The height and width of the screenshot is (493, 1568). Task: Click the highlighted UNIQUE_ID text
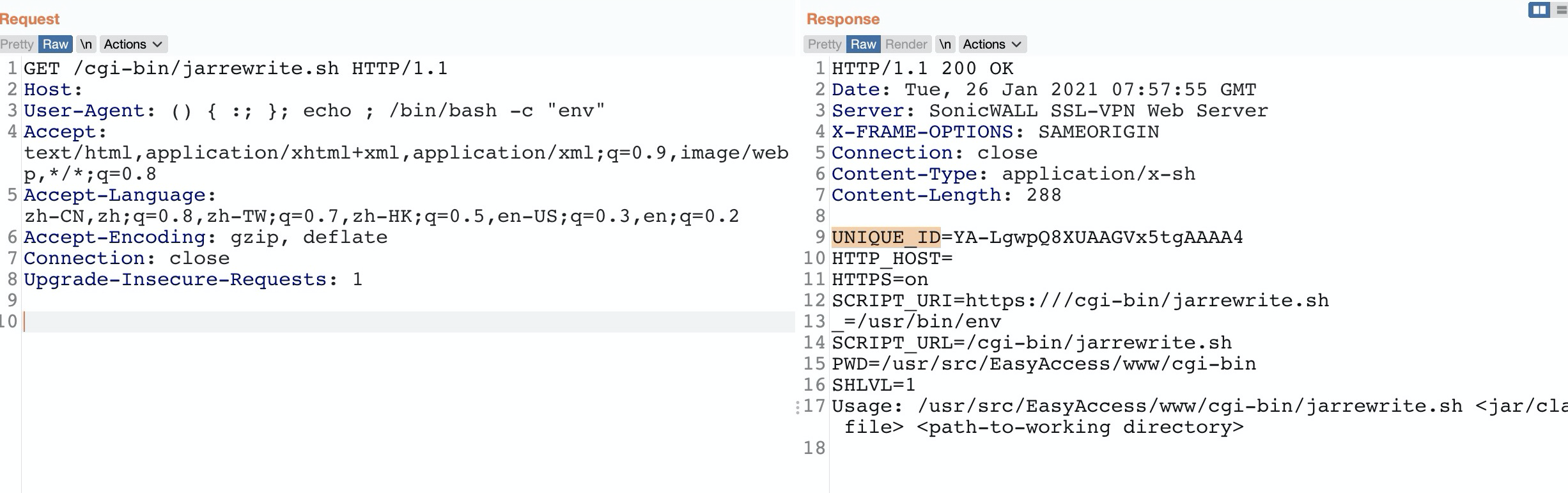[x=886, y=237]
